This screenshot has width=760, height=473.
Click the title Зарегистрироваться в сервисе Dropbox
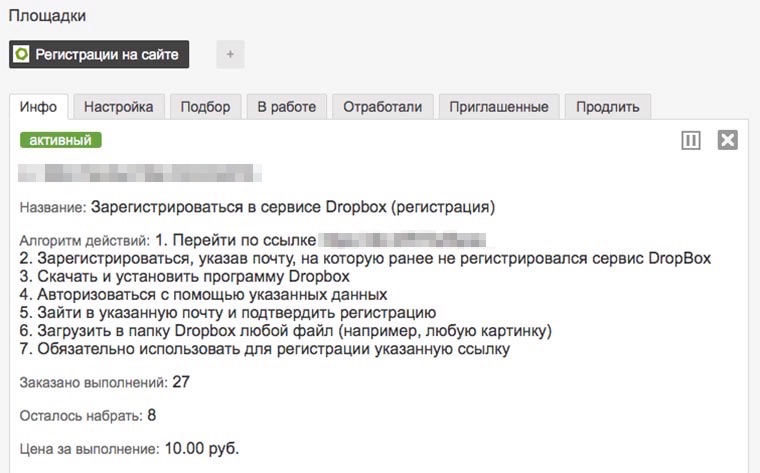293,207
